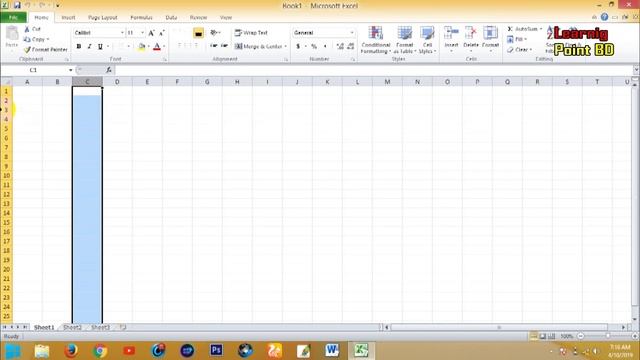Click the Insert cells icon

pos(451,33)
